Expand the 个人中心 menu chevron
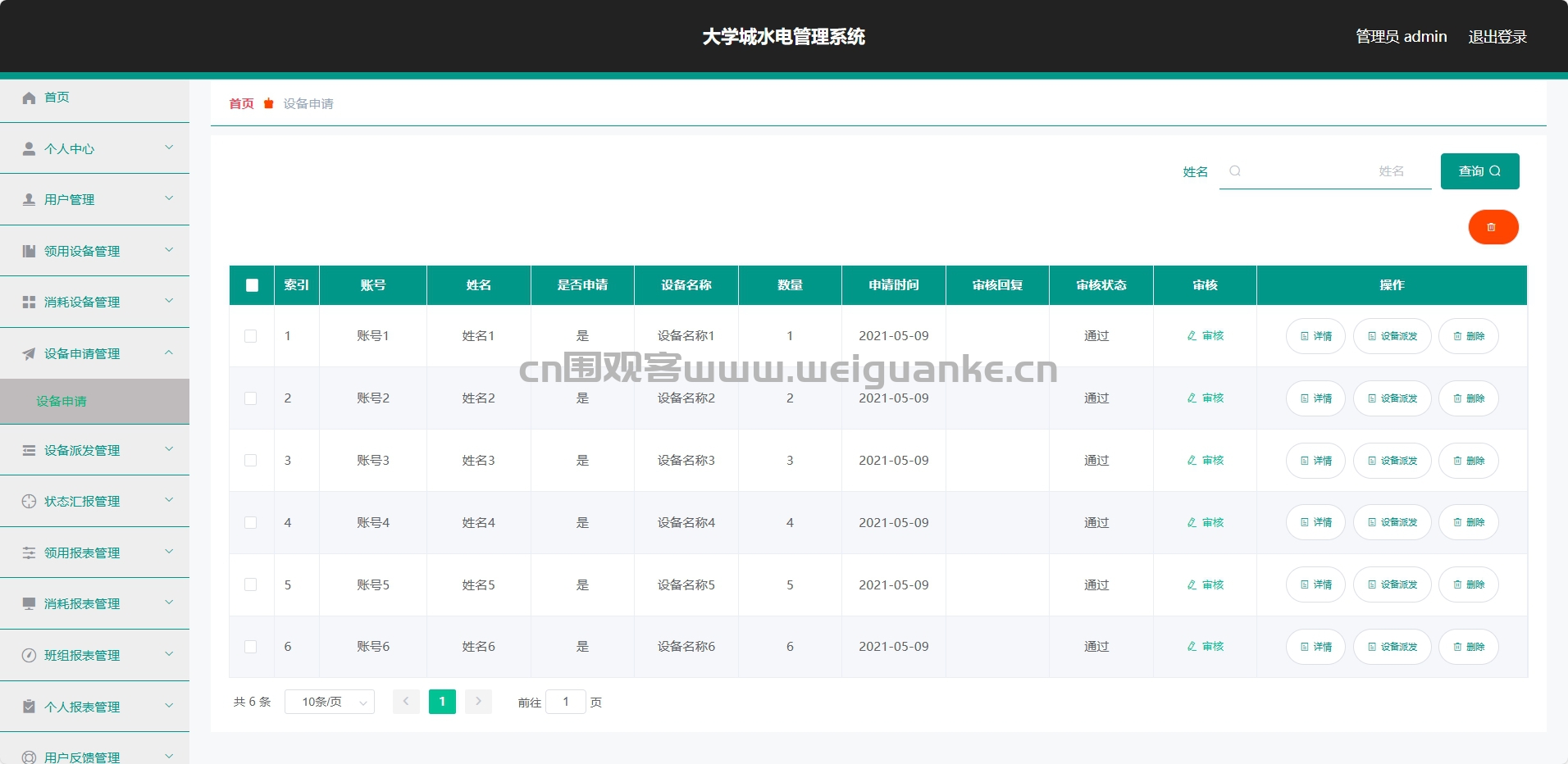Screen dimensions: 1568x764 click(x=169, y=148)
